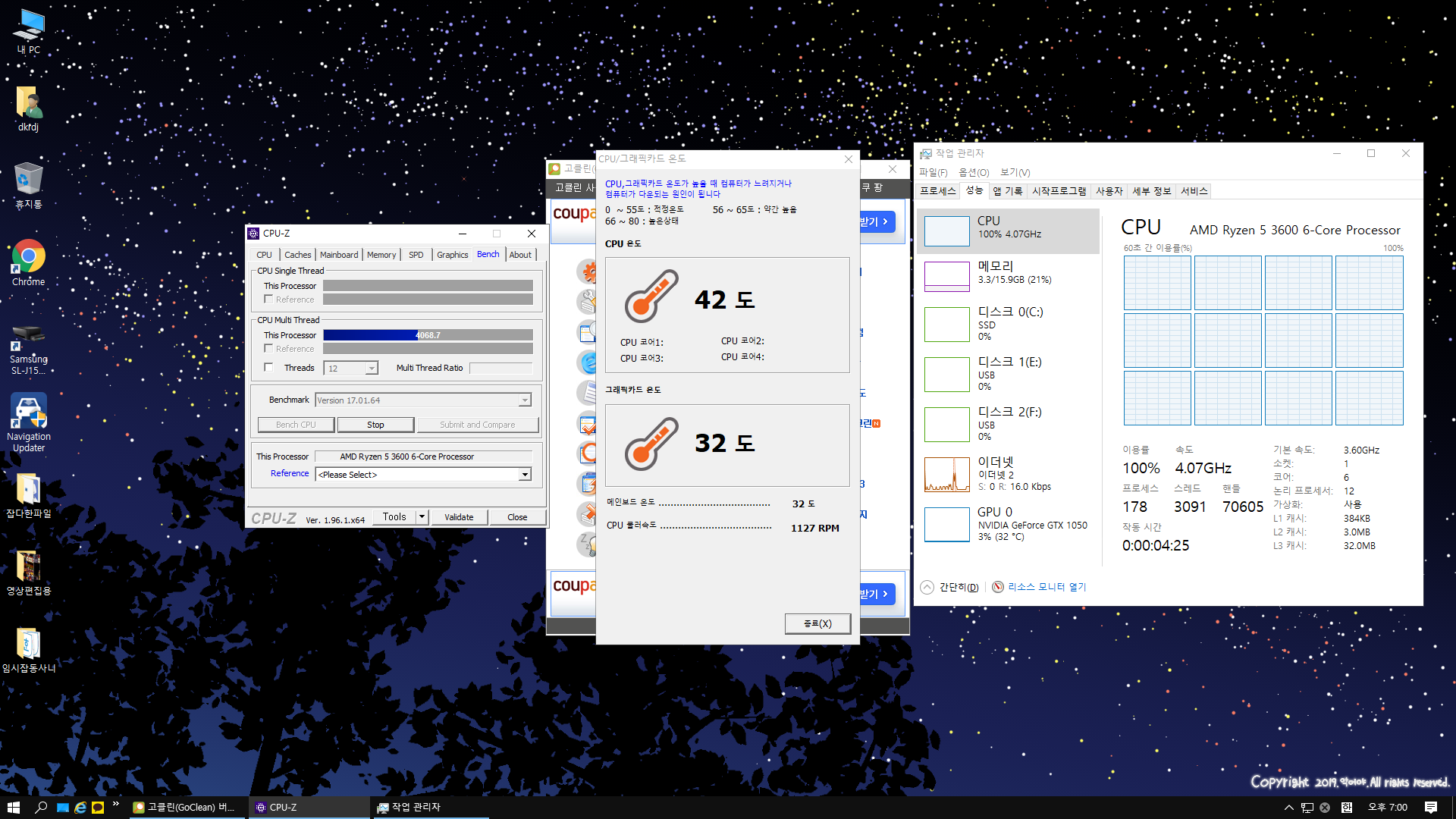Open the 리소스 모니터 열기 link
Image resolution: width=1456 pixels, height=819 pixels.
(1046, 587)
